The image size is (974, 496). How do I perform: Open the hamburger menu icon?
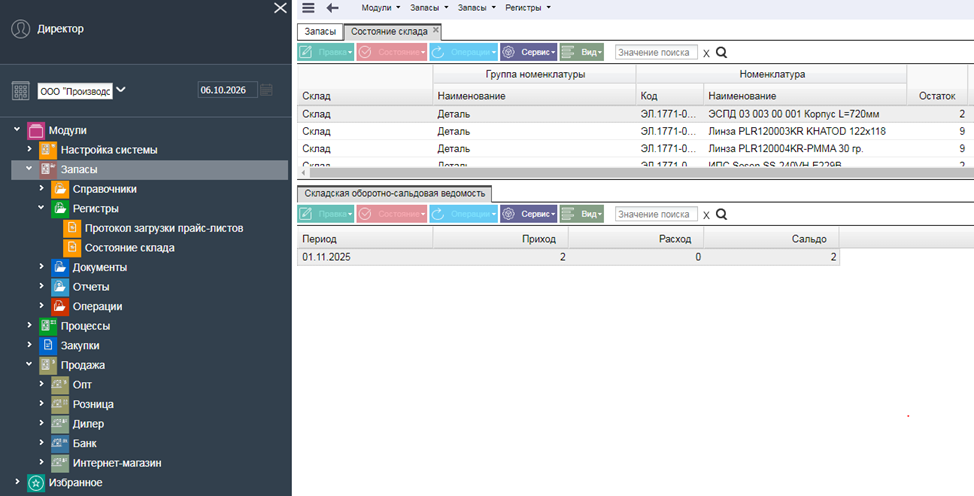click(308, 8)
